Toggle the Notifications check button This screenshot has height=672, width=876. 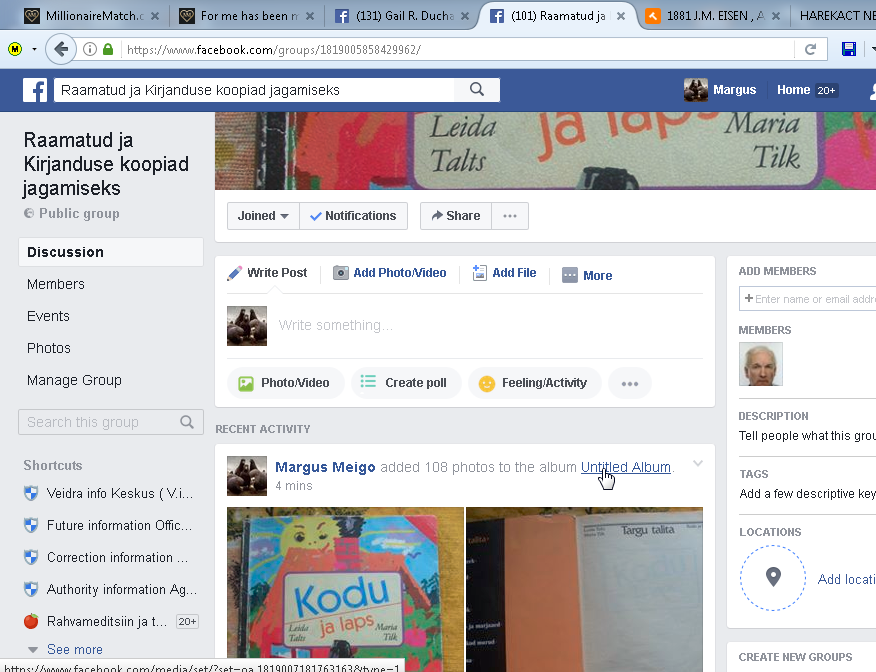click(353, 216)
